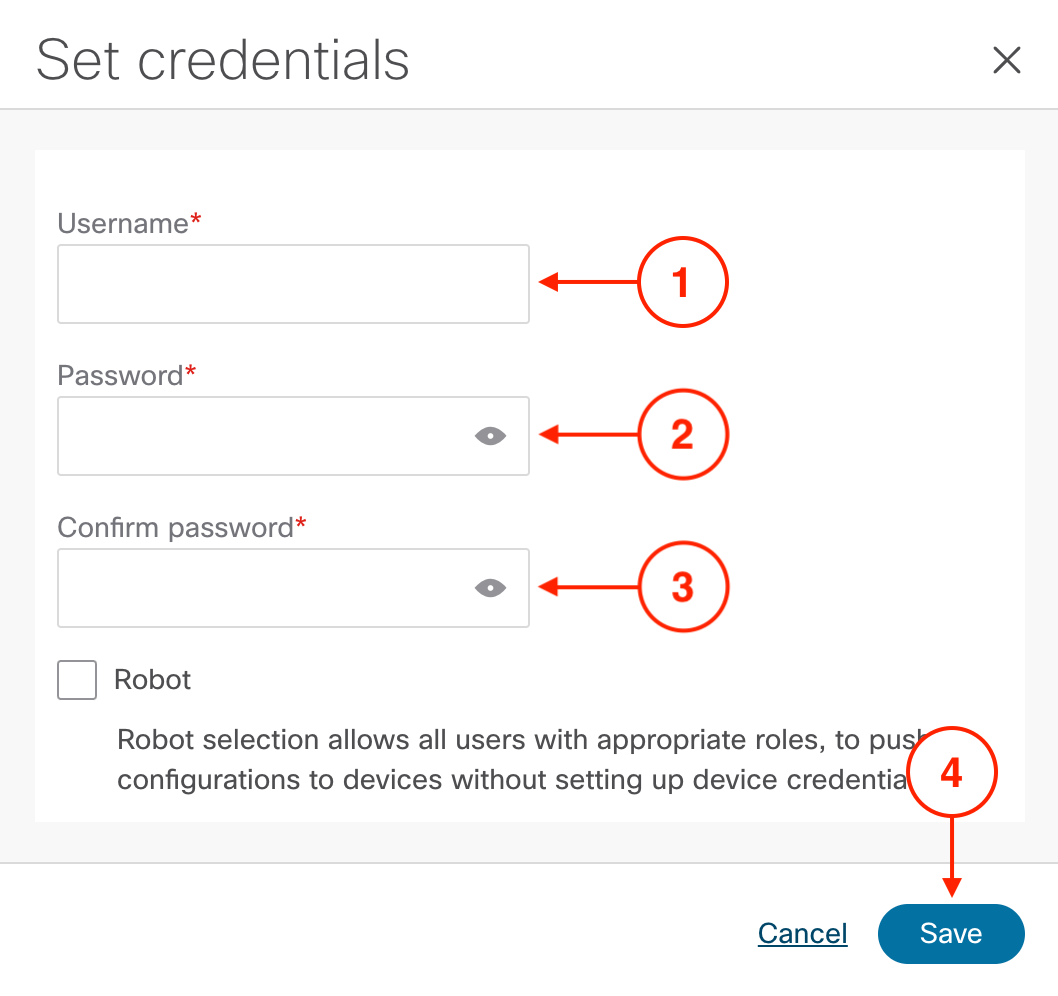Cancel the credentials dialog
This screenshot has width=1058, height=996.
click(x=802, y=934)
